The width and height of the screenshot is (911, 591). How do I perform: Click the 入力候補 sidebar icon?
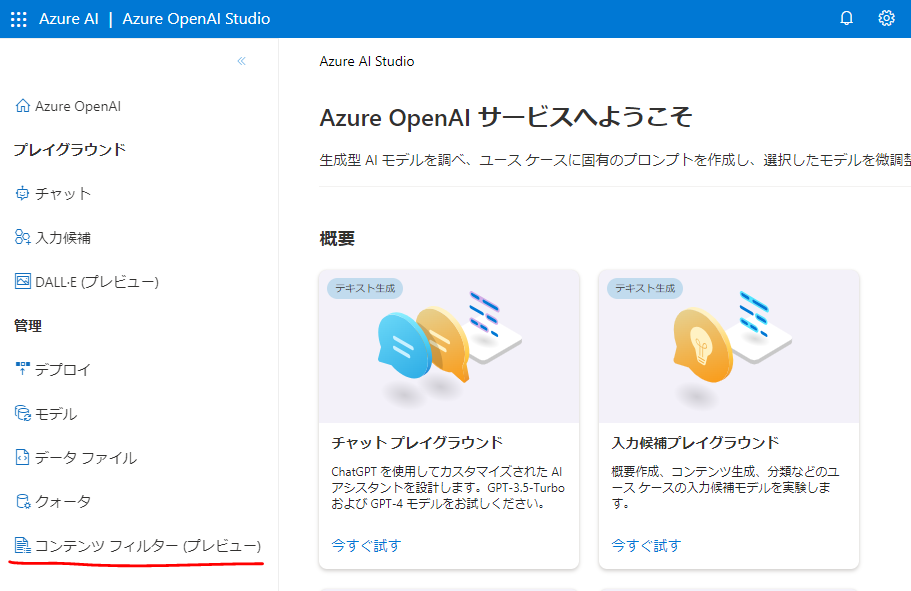[23, 237]
